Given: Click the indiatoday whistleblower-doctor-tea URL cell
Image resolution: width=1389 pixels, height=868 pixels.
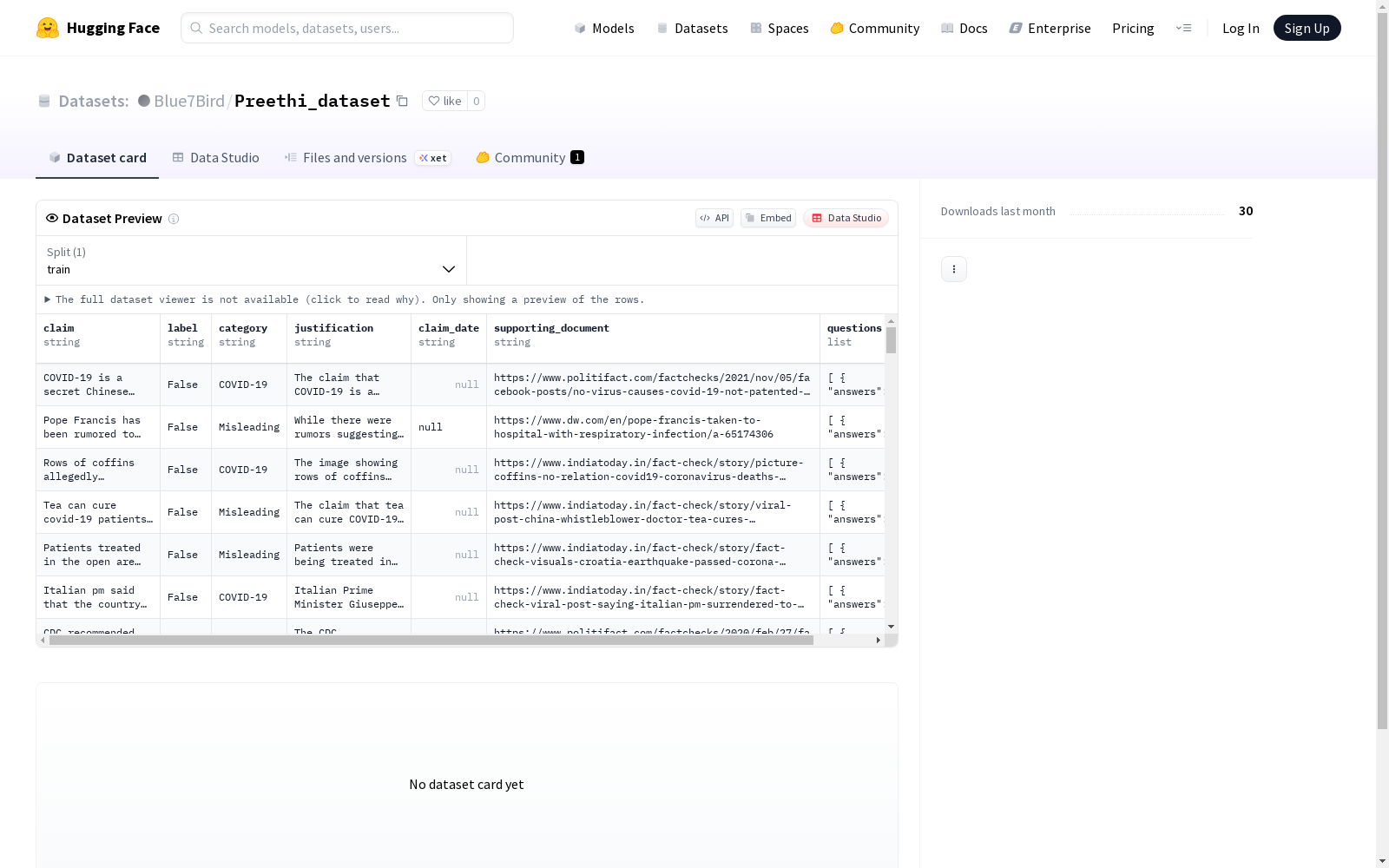Looking at the screenshot, I should tap(653, 512).
